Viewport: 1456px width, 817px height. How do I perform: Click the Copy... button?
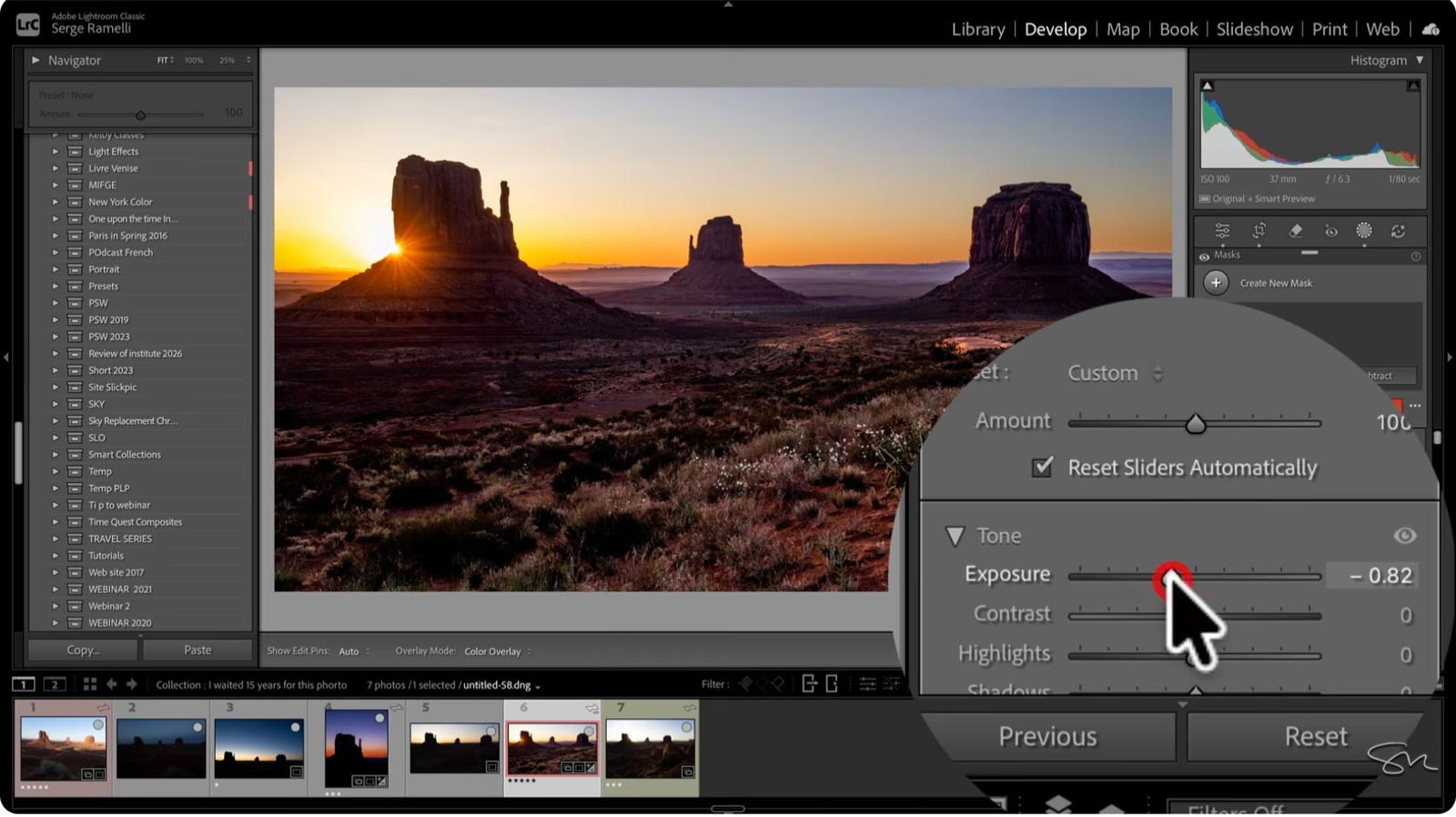83,650
